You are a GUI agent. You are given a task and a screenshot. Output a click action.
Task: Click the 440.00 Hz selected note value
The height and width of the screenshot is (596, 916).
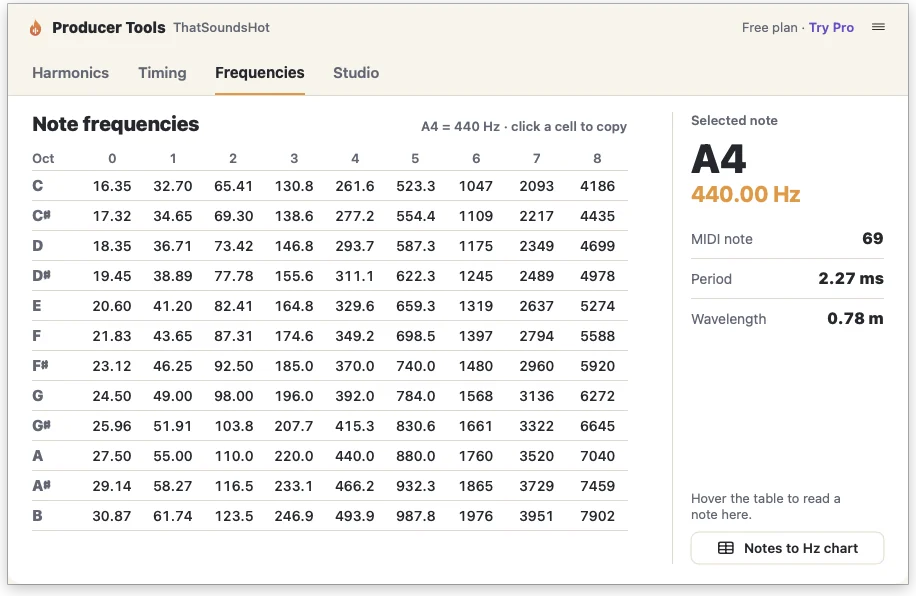[745, 195]
